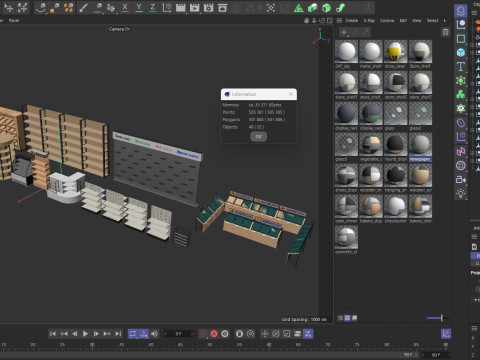Viewport: 480px width, 360px height.
Task: Open Render to Picture Viewer icon
Action: tap(195, 7)
